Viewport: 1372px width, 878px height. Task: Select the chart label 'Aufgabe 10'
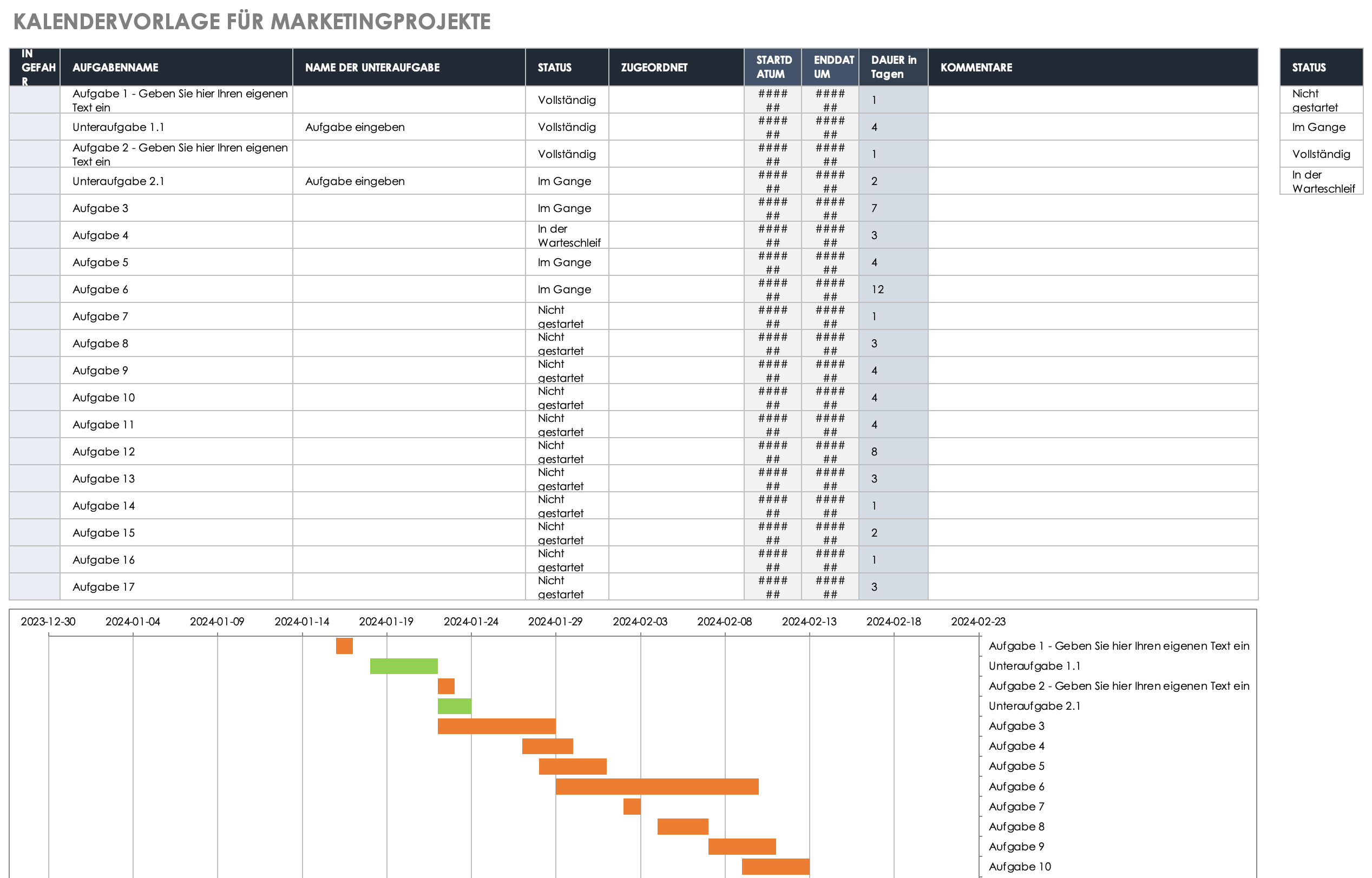pyautogui.click(x=1020, y=867)
